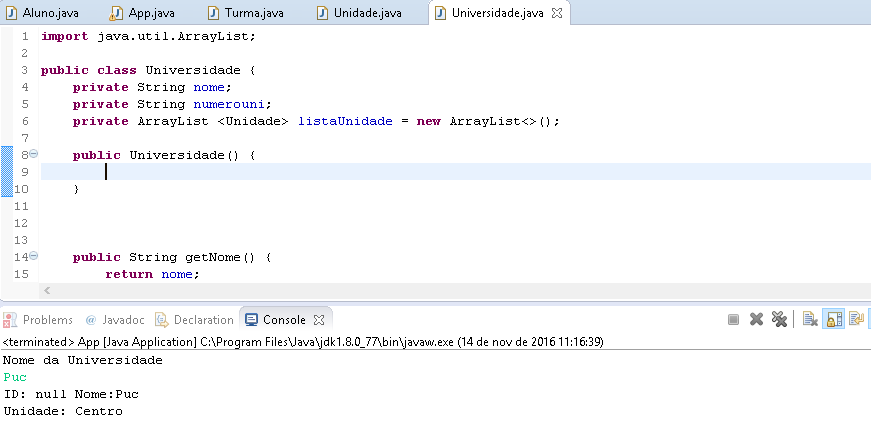Screen dimensions: 871x424
Task: Click console line 'Nome da Universidade'
Action: point(83,360)
